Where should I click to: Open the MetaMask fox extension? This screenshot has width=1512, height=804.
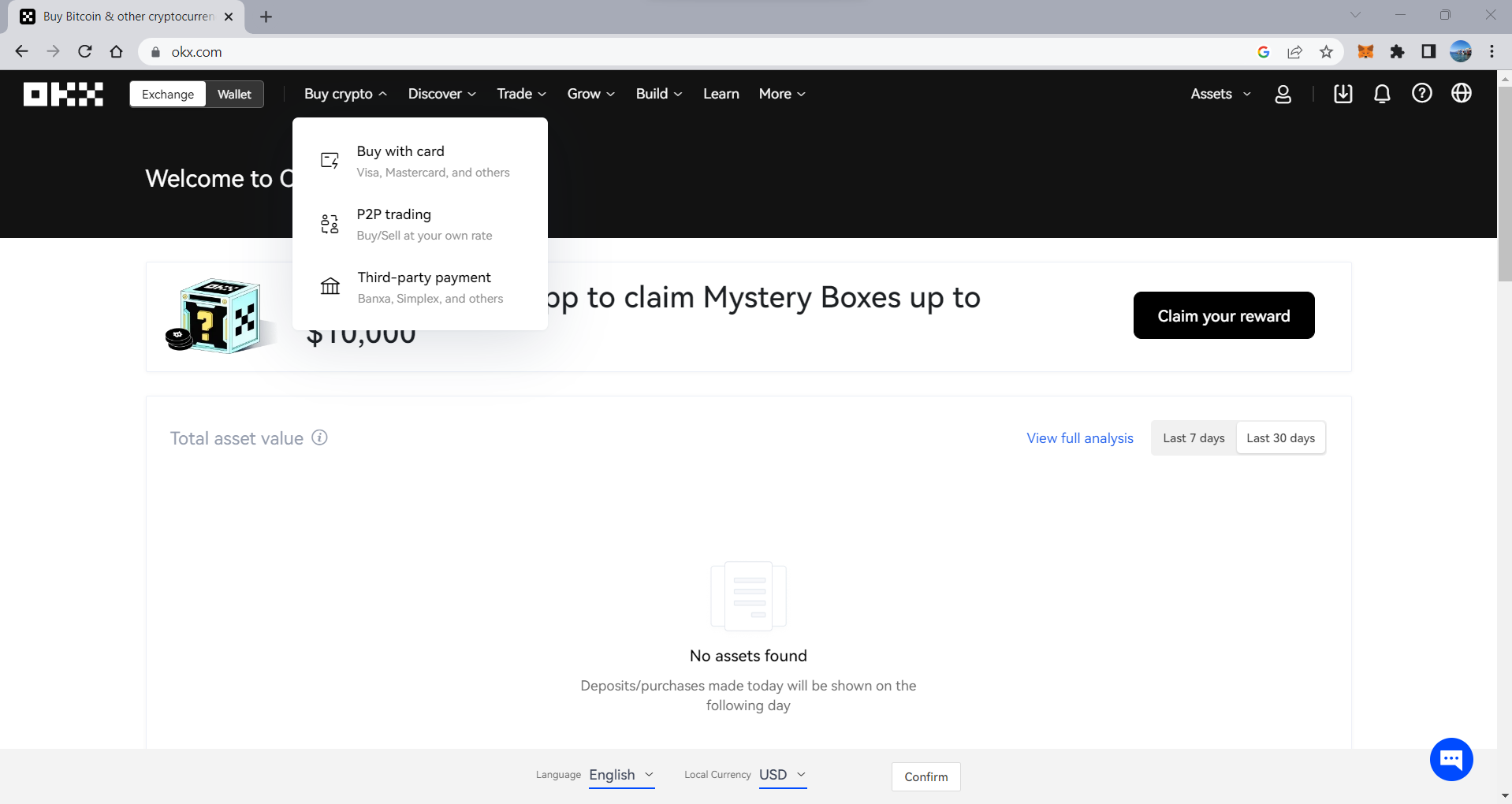click(x=1365, y=52)
